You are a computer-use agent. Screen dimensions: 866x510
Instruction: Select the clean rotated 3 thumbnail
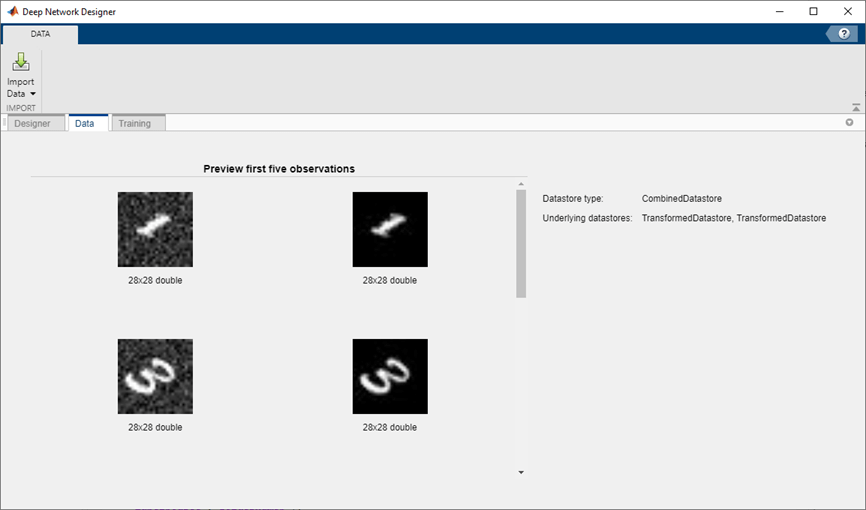390,376
